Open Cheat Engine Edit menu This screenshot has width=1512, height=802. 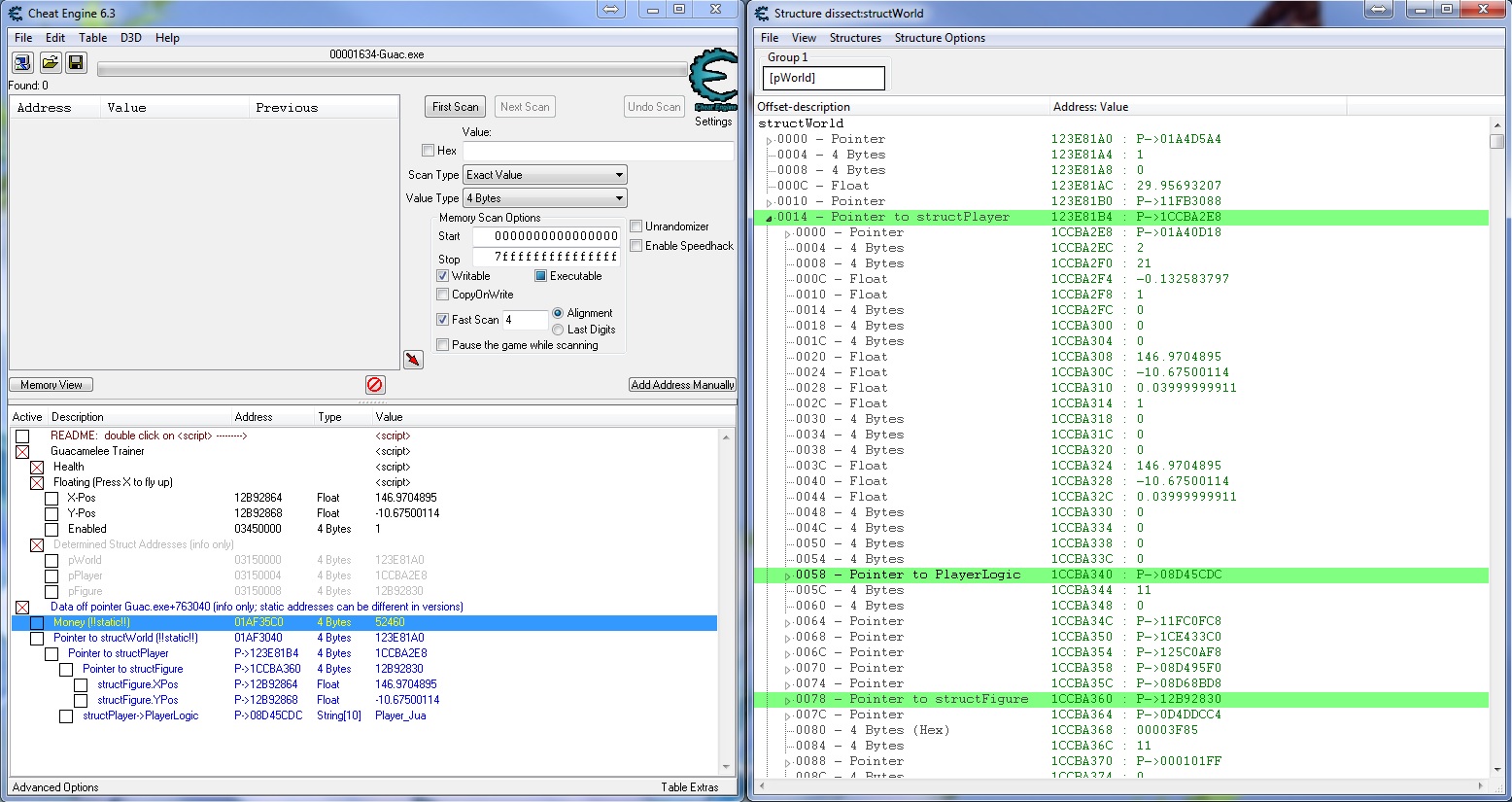[x=55, y=38]
